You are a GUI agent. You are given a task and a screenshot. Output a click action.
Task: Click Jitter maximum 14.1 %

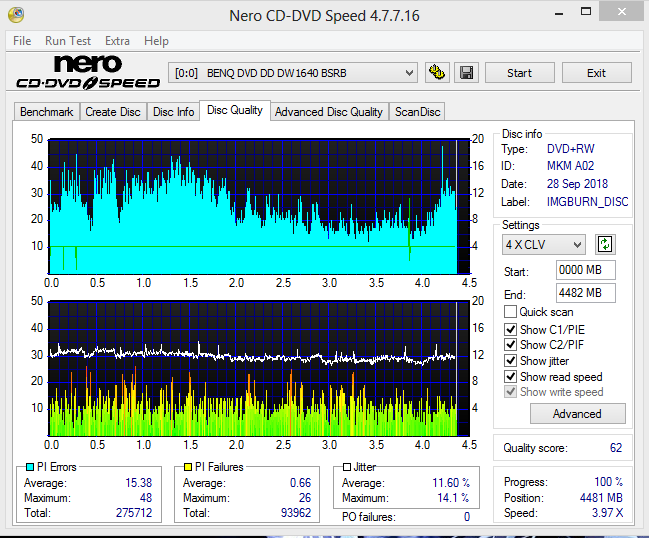tap(453, 497)
